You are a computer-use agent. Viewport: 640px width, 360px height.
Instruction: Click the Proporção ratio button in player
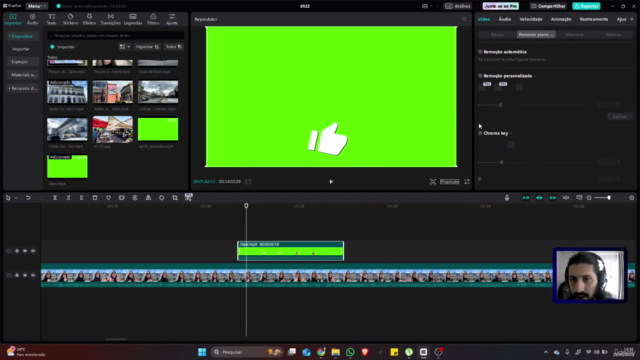[x=449, y=182]
